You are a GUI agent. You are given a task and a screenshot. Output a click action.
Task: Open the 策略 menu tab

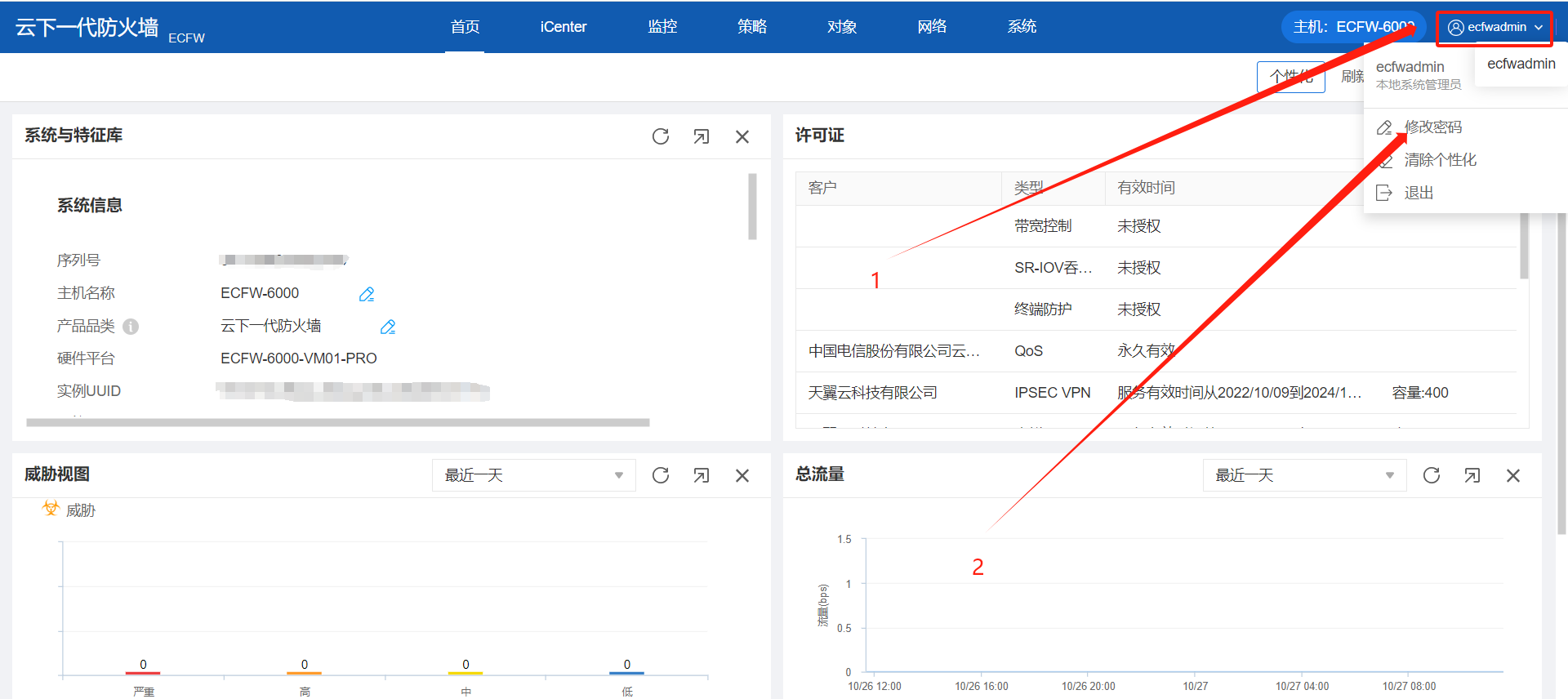pyautogui.click(x=751, y=27)
